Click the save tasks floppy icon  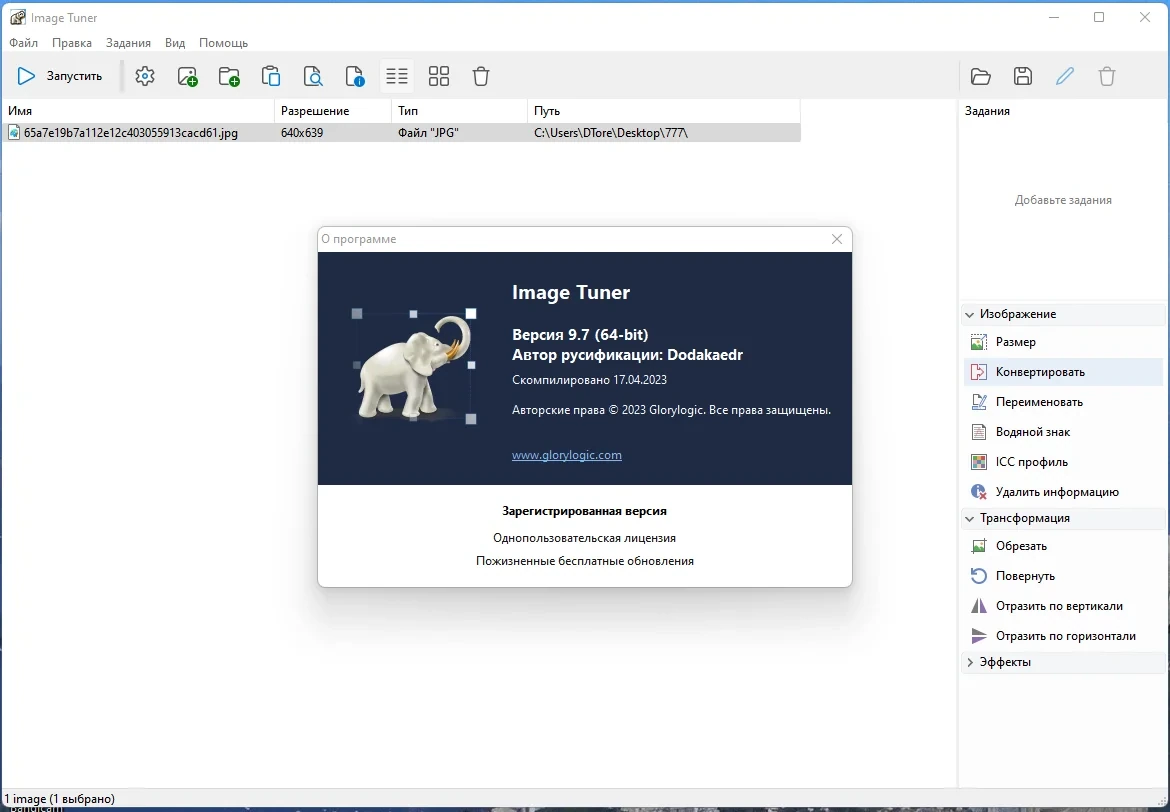1023,76
